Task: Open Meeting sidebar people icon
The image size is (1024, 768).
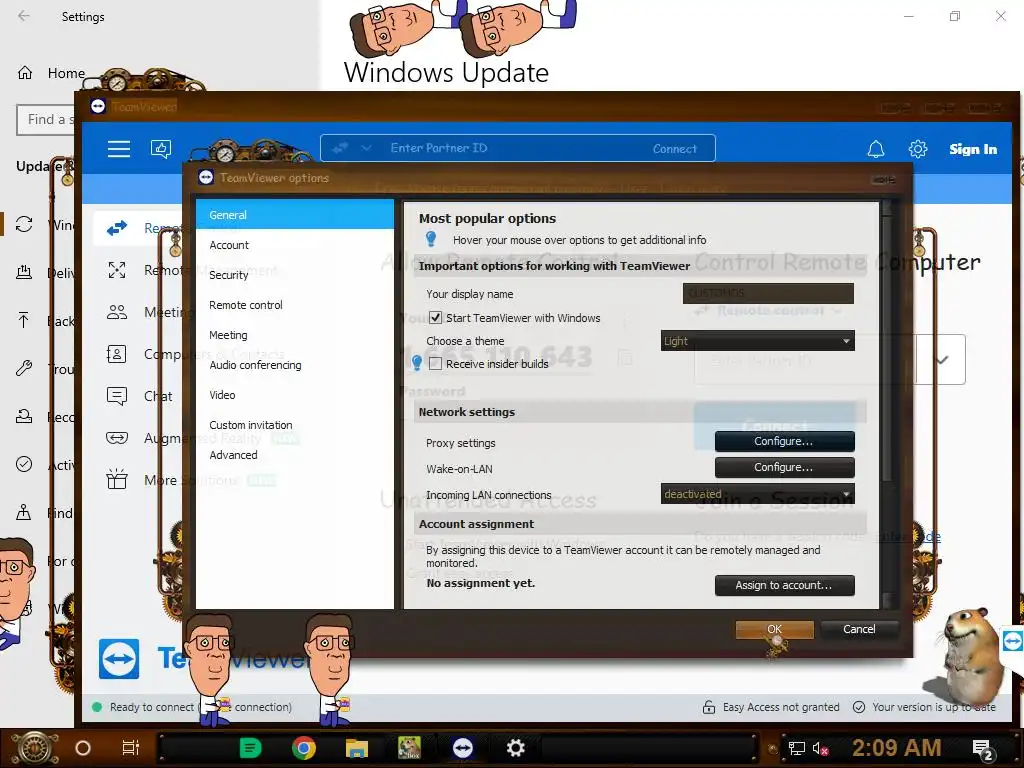Action: click(117, 312)
